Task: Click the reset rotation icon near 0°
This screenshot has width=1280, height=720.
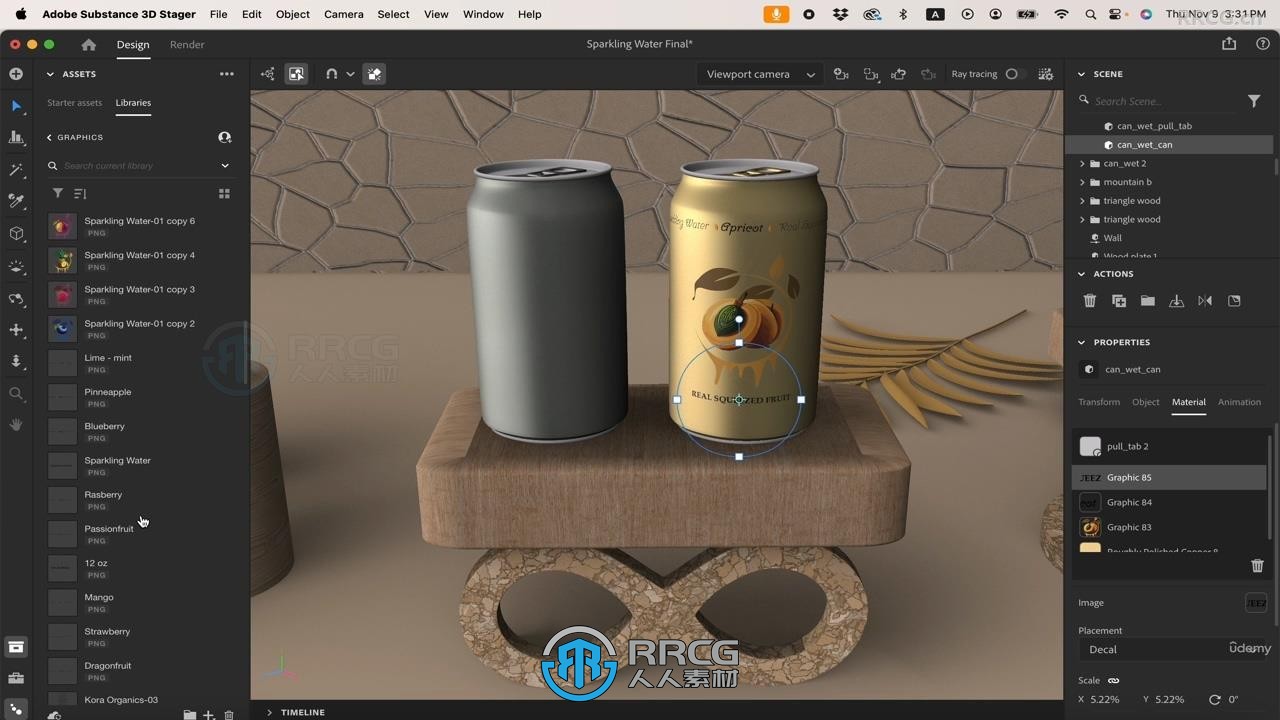Action: click(x=1215, y=700)
